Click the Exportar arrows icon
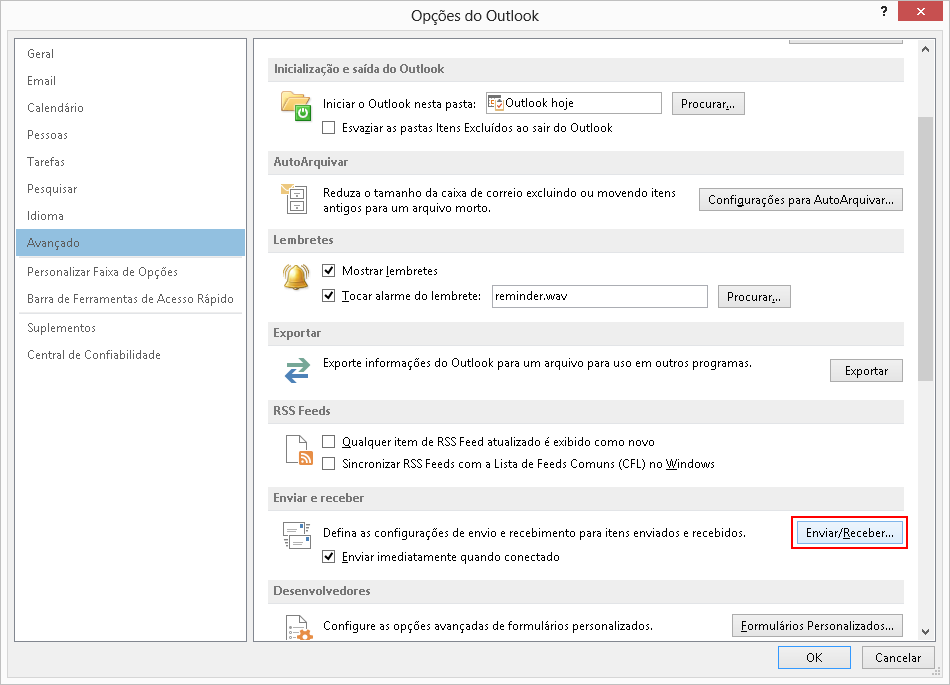 [x=297, y=370]
